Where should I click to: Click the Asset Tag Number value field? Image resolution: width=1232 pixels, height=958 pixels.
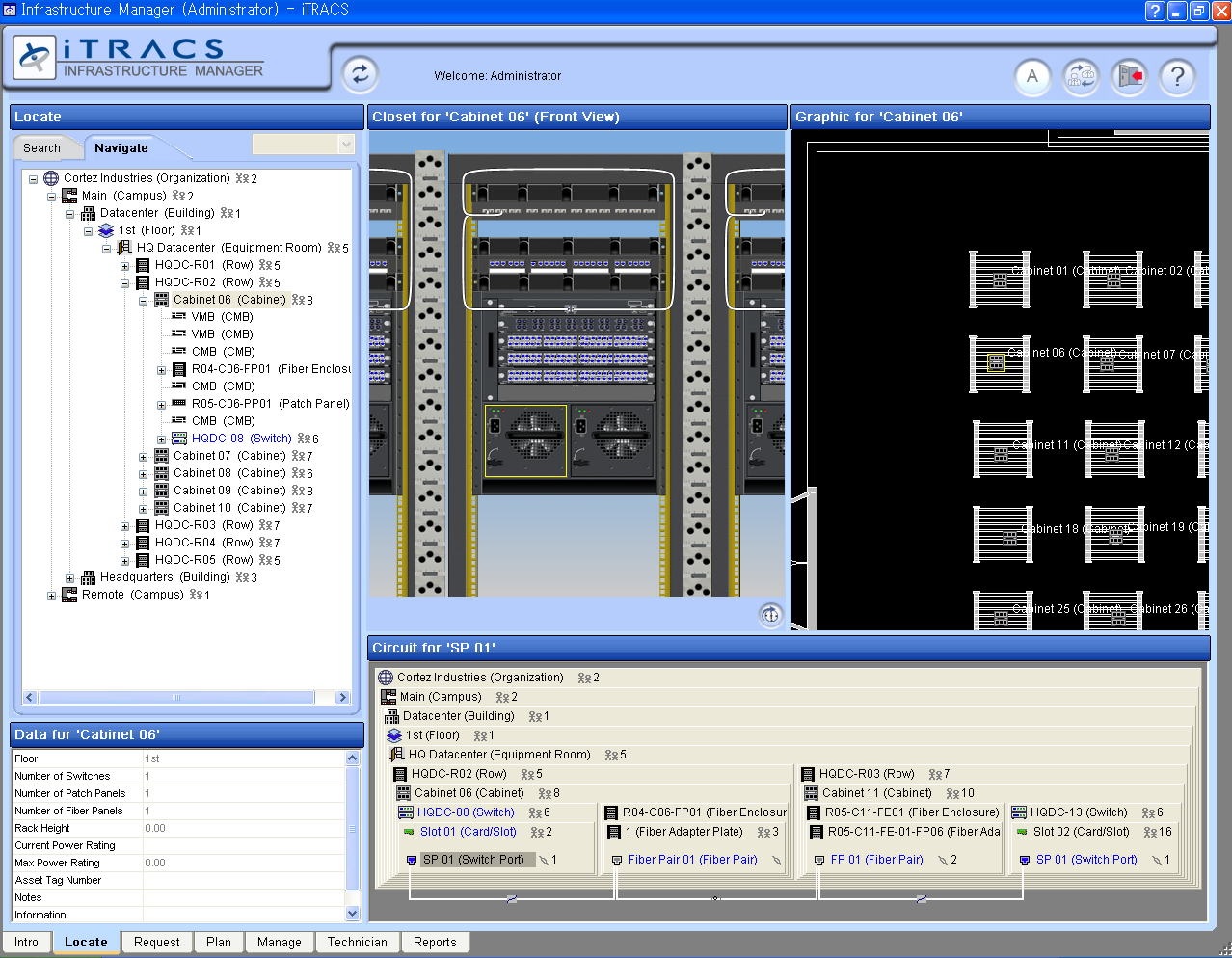click(x=243, y=881)
